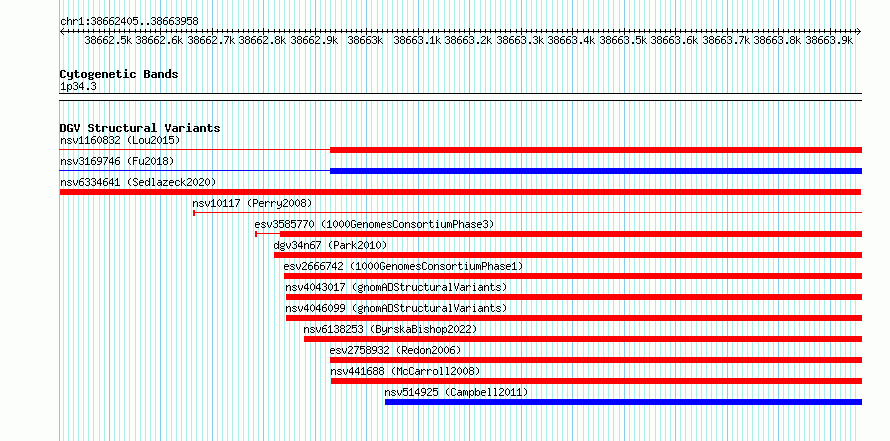Open esv2666742 (1000GenomesConsortiumPhase1) entry
Screen dimensions: 890x441
pos(403,266)
